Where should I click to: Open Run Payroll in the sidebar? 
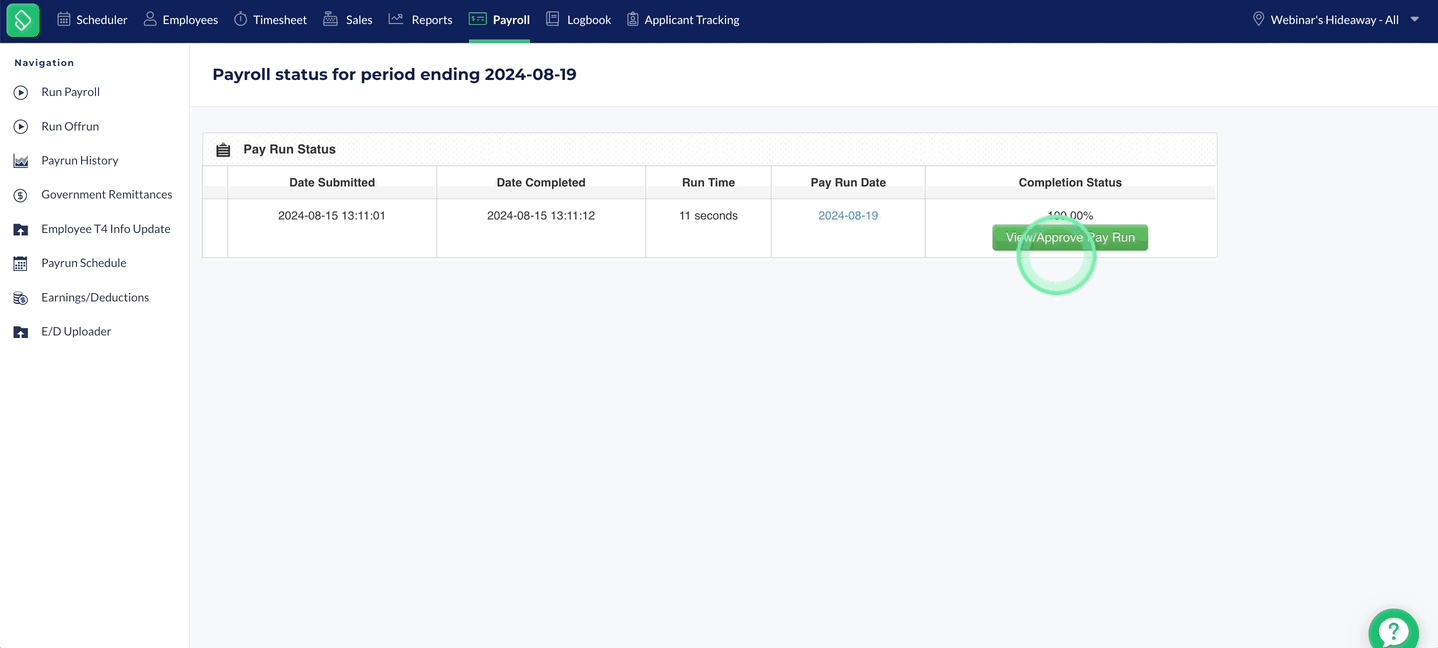(x=70, y=92)
